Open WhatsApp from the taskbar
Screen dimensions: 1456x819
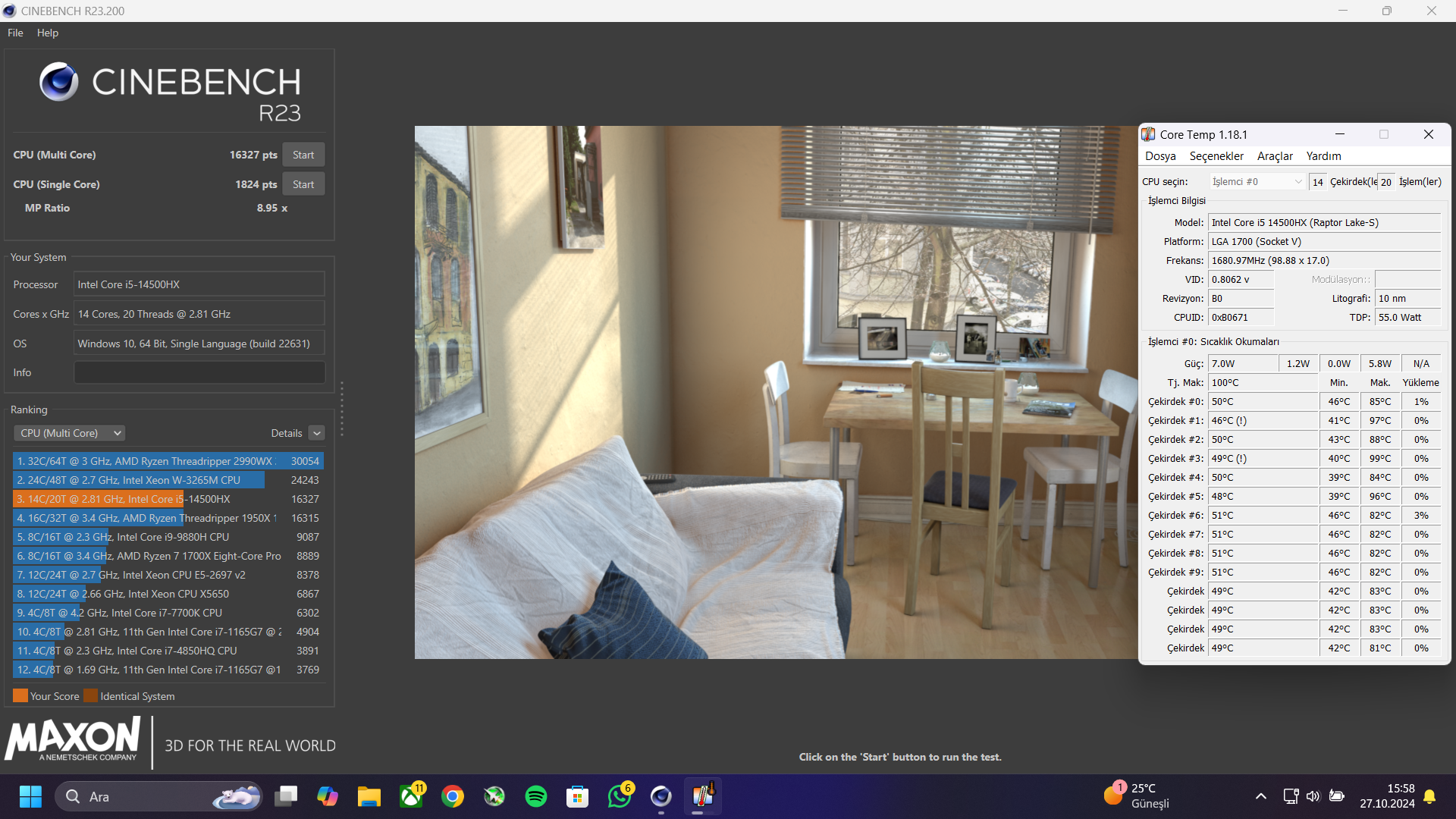tap(620, 796)
